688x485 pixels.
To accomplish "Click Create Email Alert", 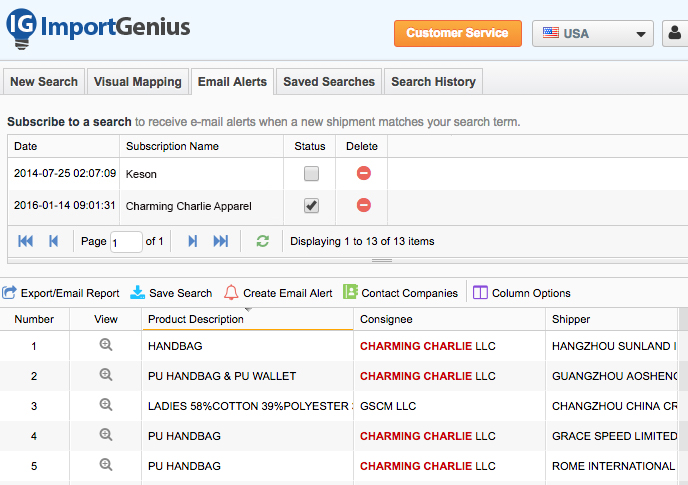I will tap(278, 293).
